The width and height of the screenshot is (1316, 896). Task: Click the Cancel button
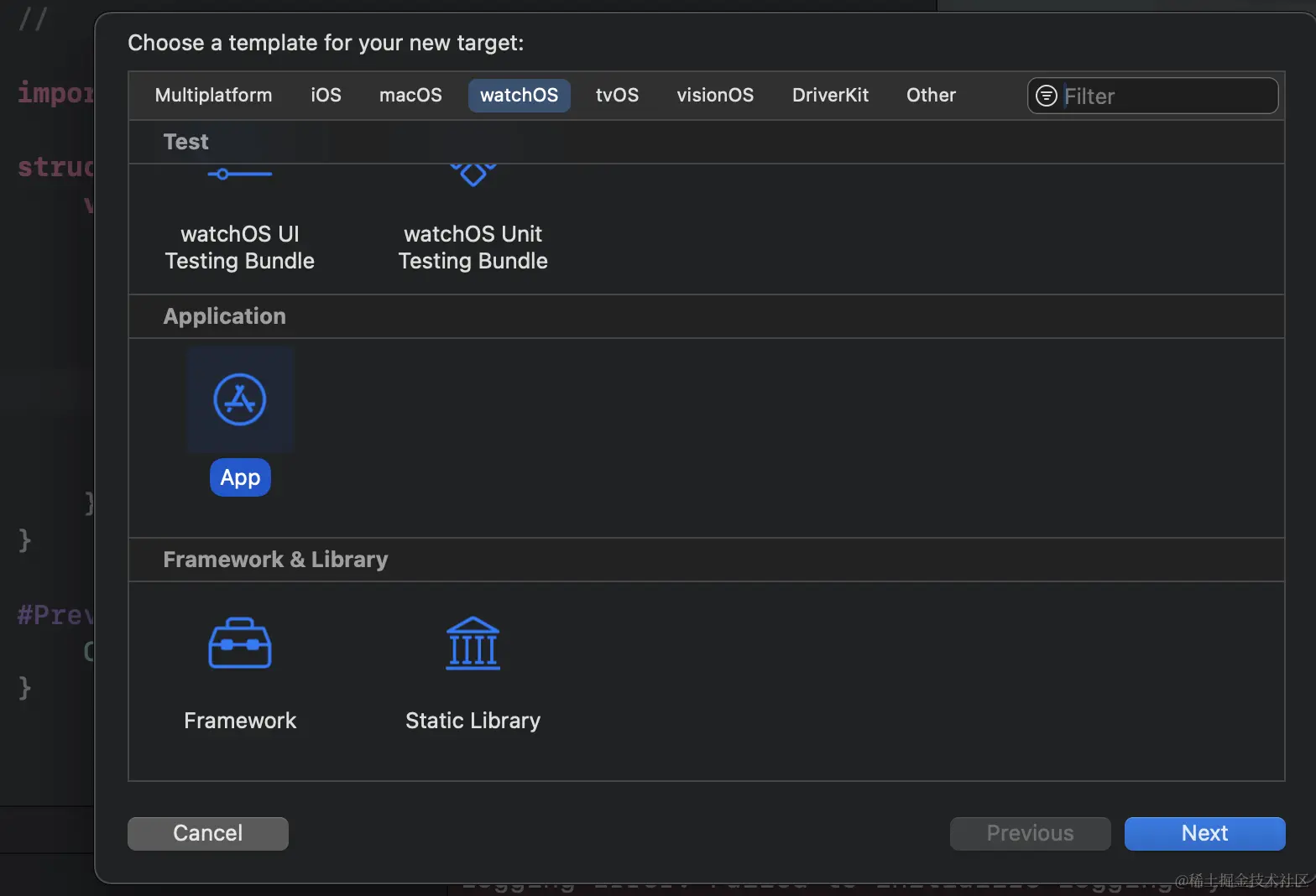[x=207, y=833]
